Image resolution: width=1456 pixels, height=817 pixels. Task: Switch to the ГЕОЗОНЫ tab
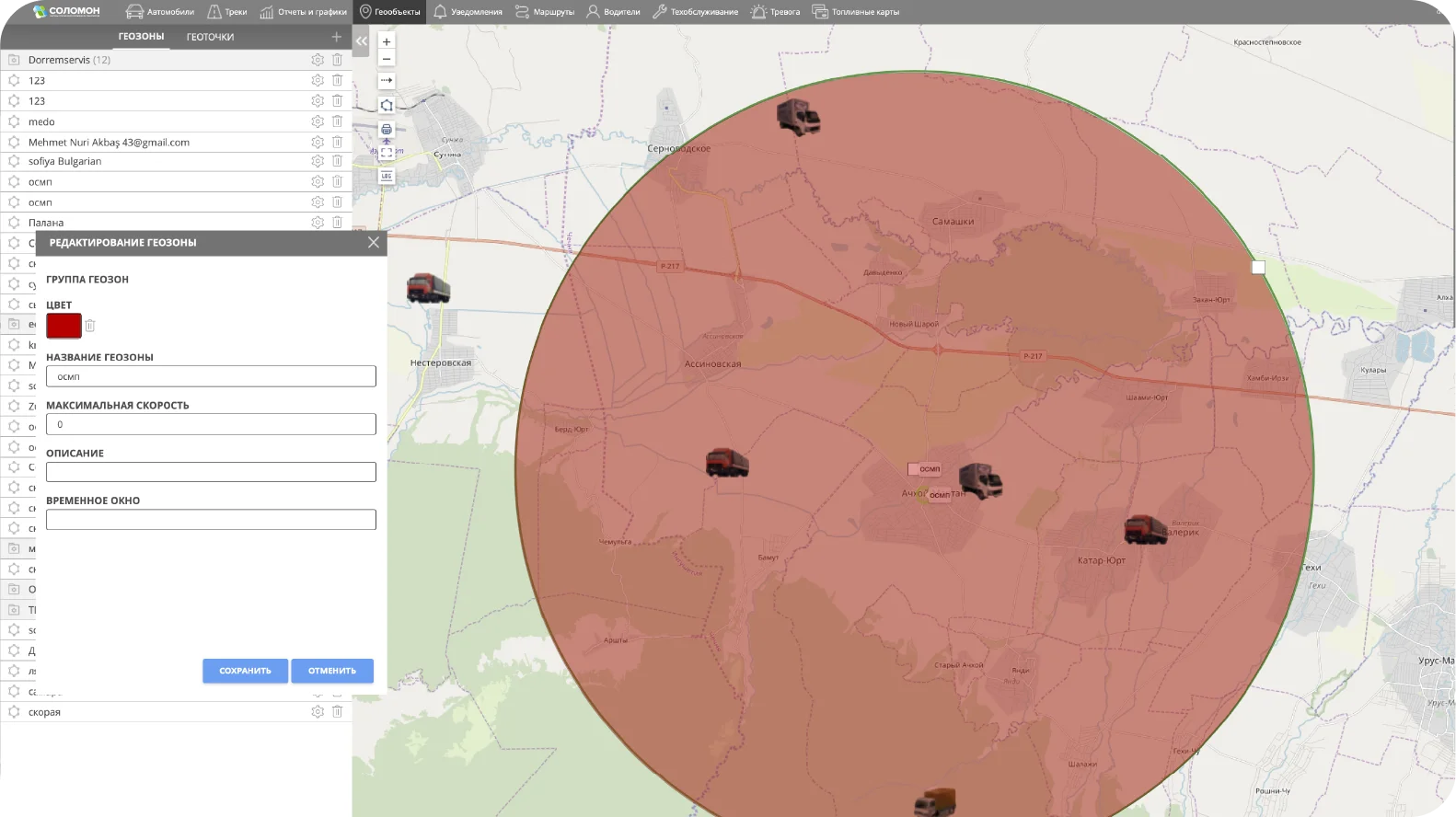pos(141,37)
